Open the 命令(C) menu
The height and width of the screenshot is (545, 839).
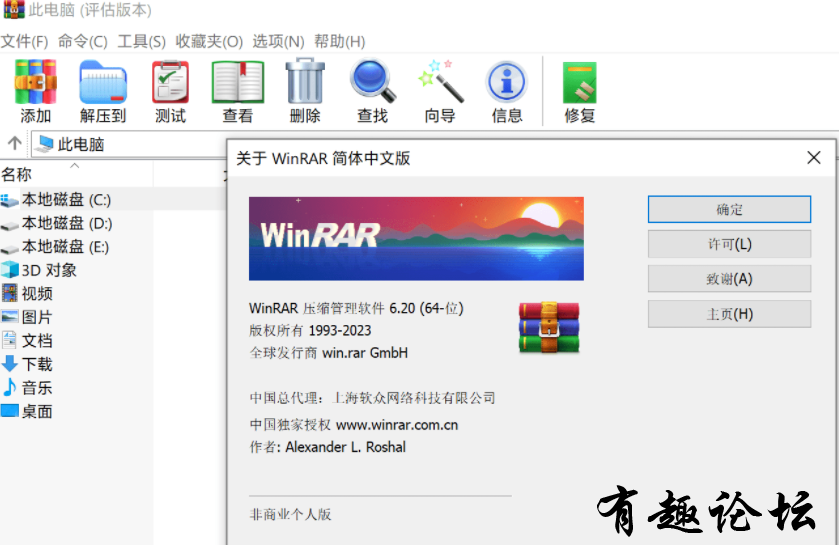pos(83,41)
